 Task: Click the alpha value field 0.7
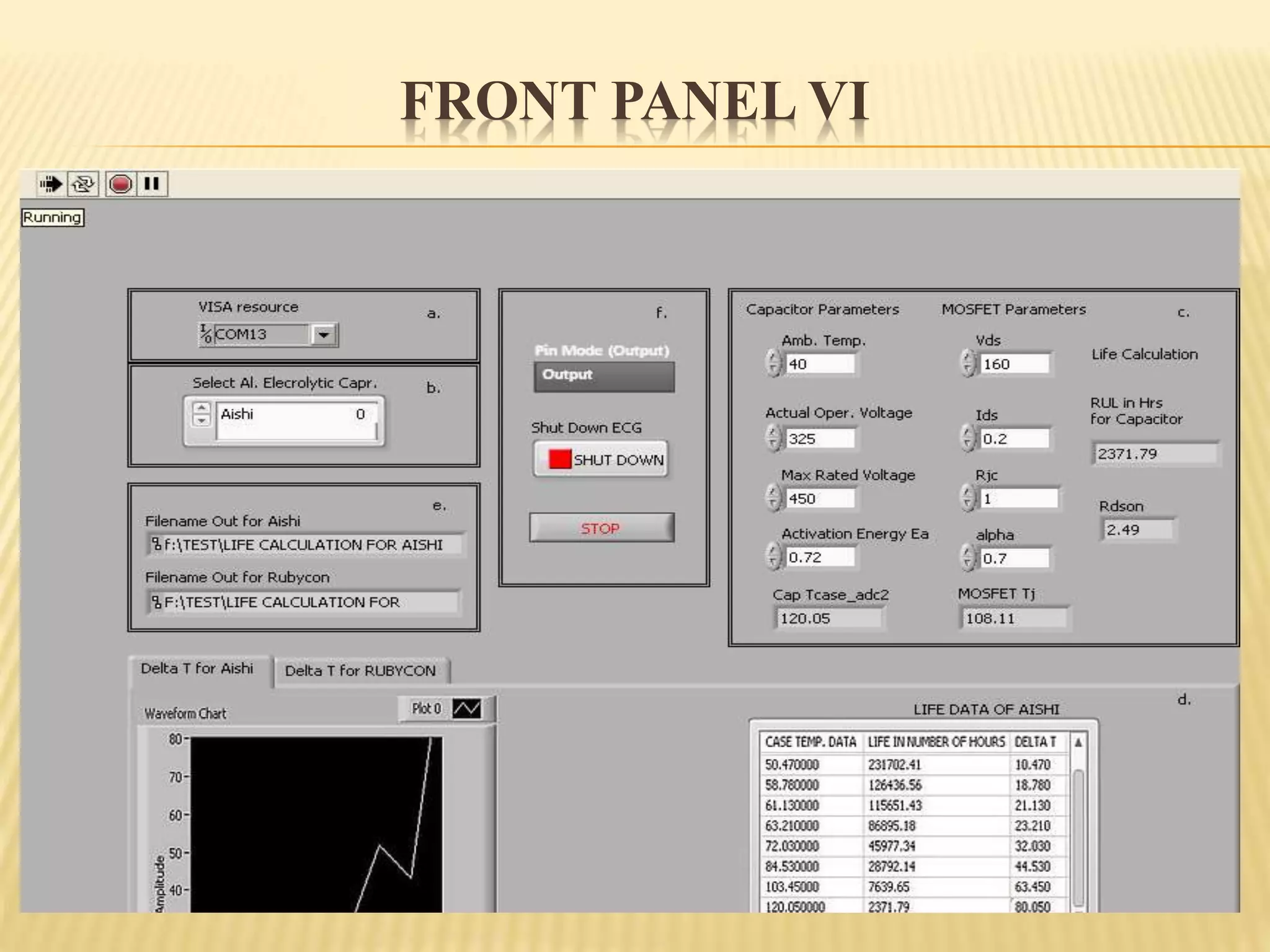click(1015, 558)
